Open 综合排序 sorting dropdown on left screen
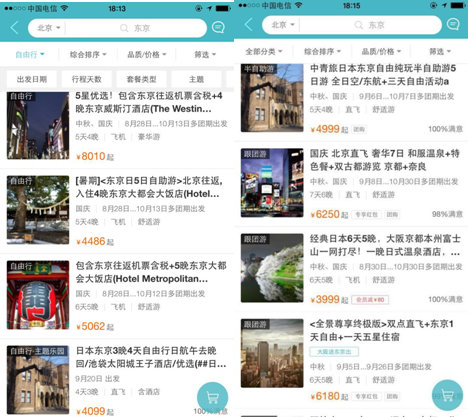 pos(88,54)
